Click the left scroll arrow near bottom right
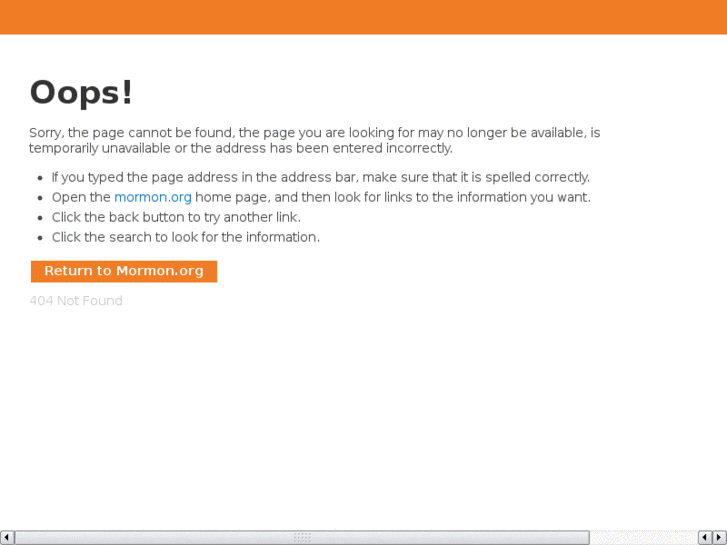 [x=705, y=538]
